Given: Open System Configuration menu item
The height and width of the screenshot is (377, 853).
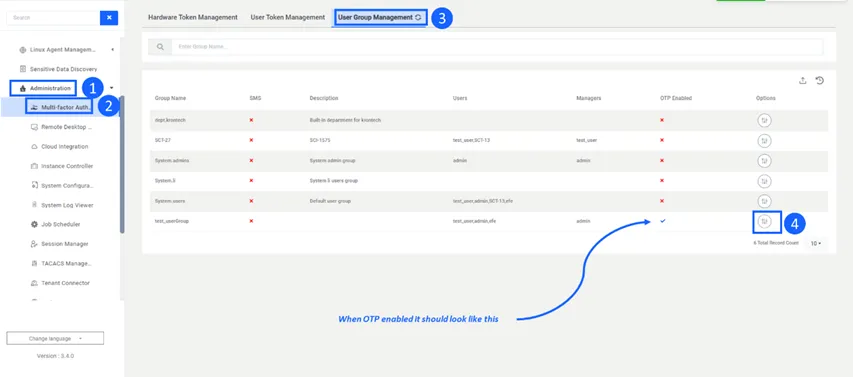Looking at the screenshot, I should point(67,186).
